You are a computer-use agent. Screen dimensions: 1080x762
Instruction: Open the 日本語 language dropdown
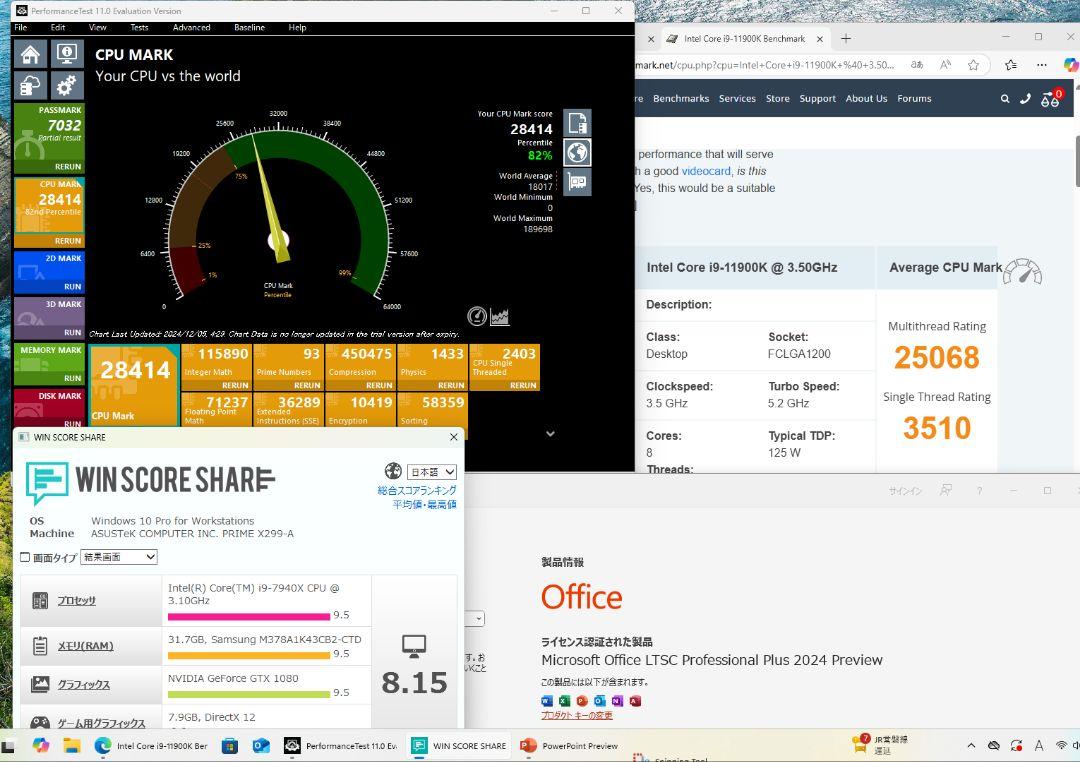click(x=432, y=472)
